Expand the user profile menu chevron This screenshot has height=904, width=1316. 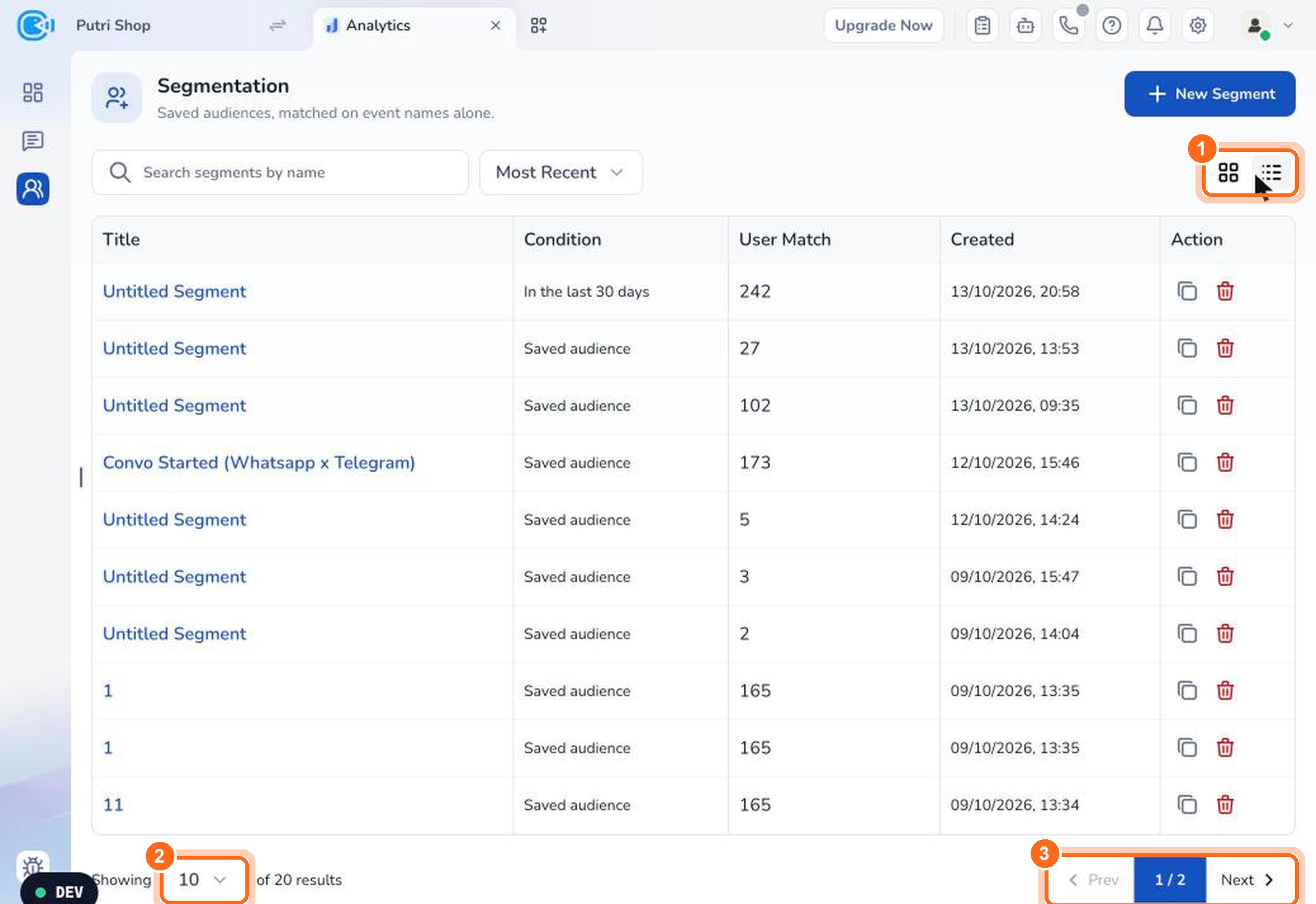pos(1287,25)
